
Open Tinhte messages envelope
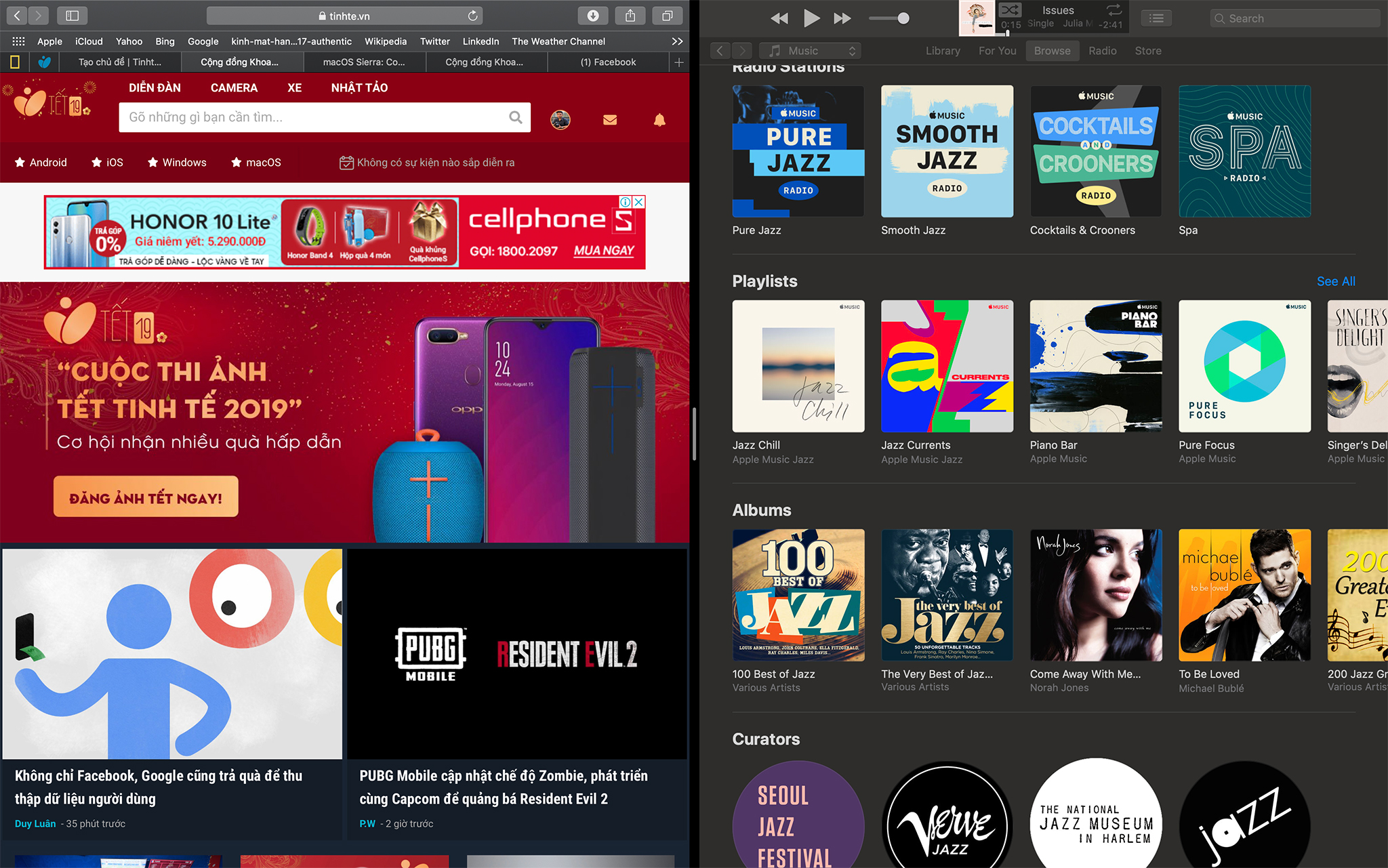point(610,120)
